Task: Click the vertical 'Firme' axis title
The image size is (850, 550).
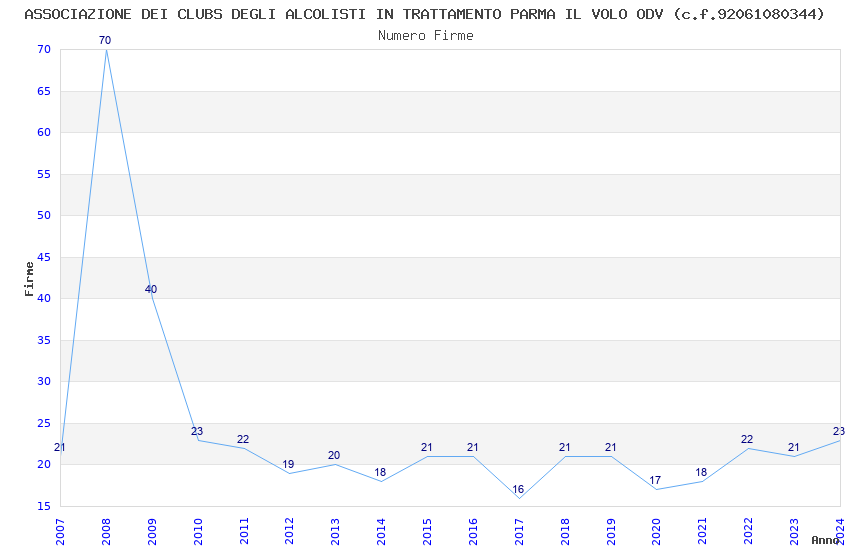Action: [x=29, y=279]
